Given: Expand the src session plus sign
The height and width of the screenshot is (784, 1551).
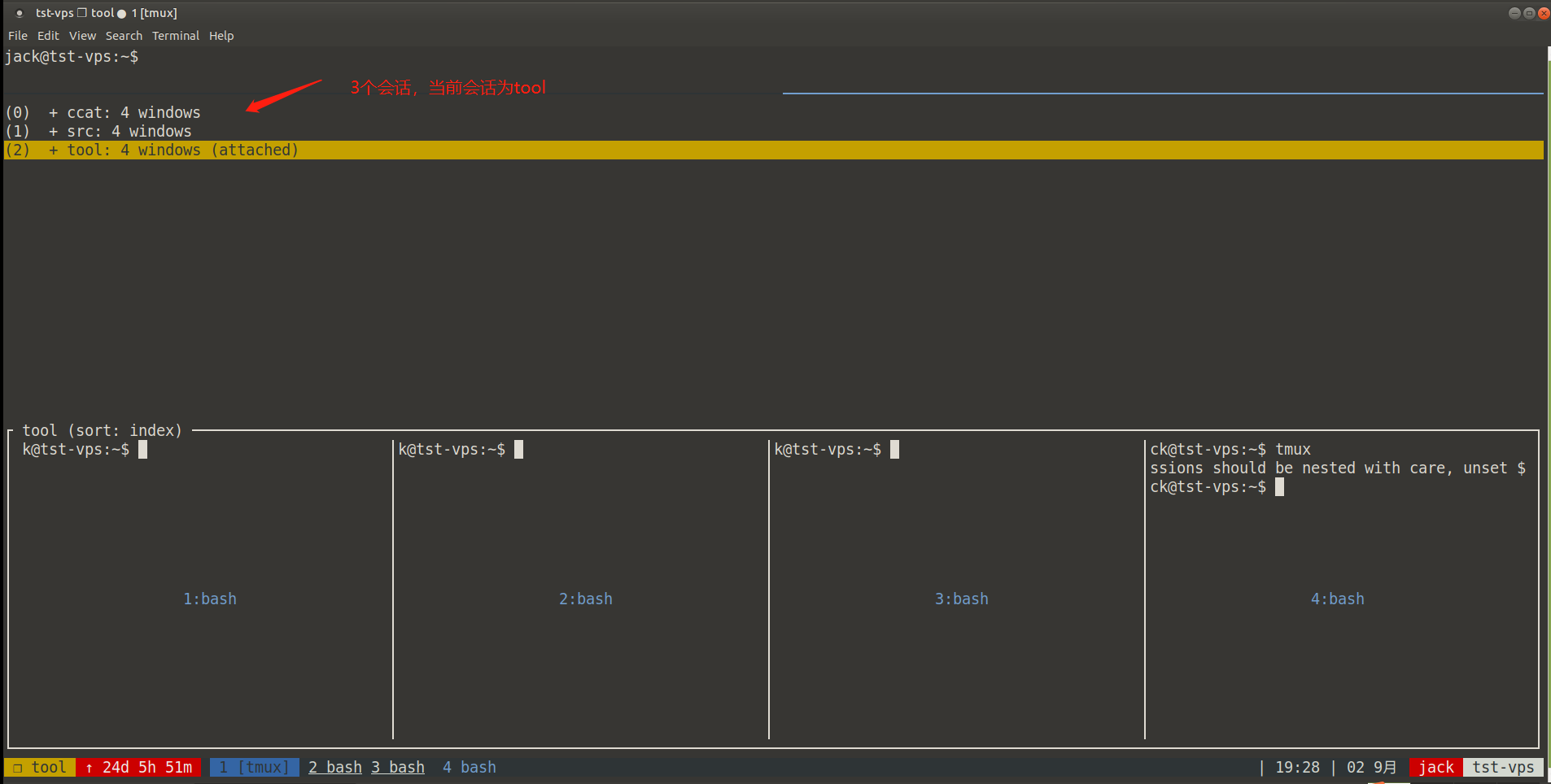Looking at the screenshot, I should (53, 132).
